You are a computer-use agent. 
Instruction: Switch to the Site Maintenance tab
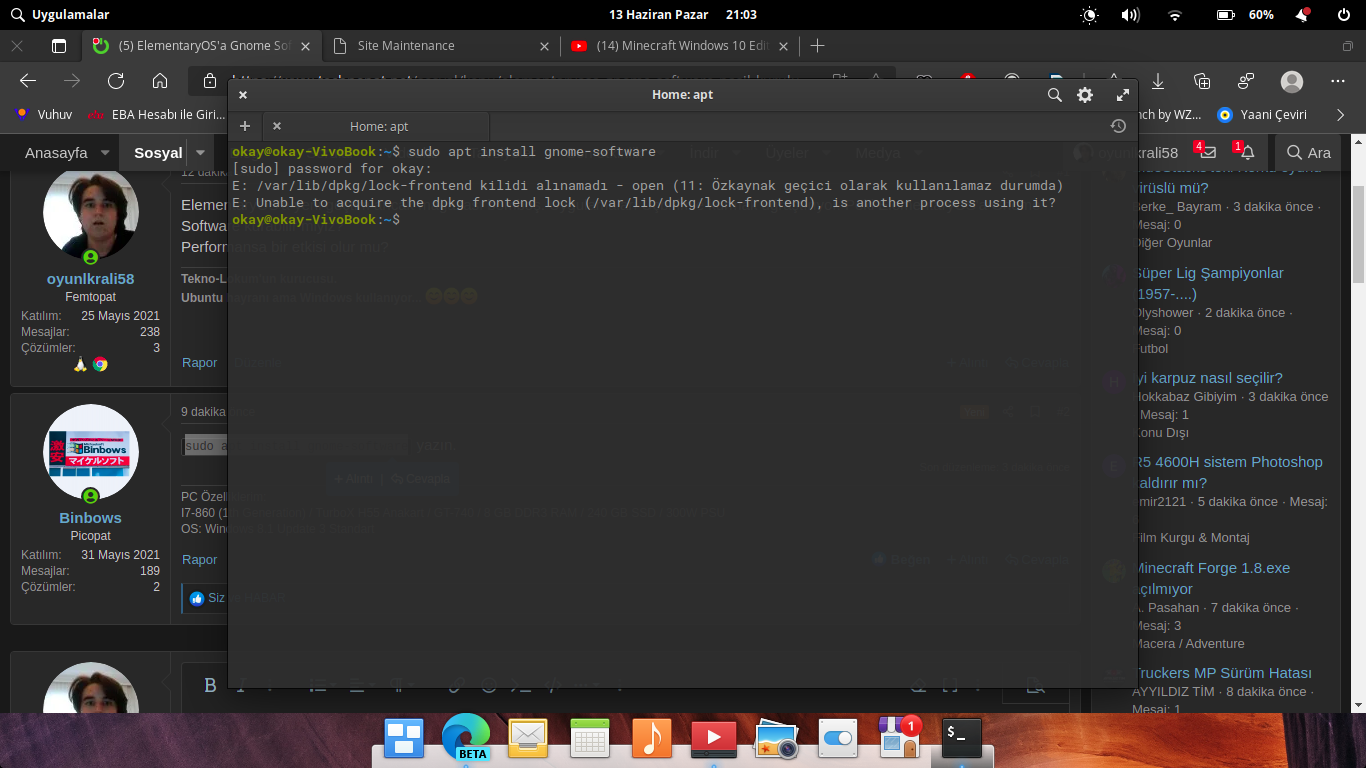click(x=441, y=45)
